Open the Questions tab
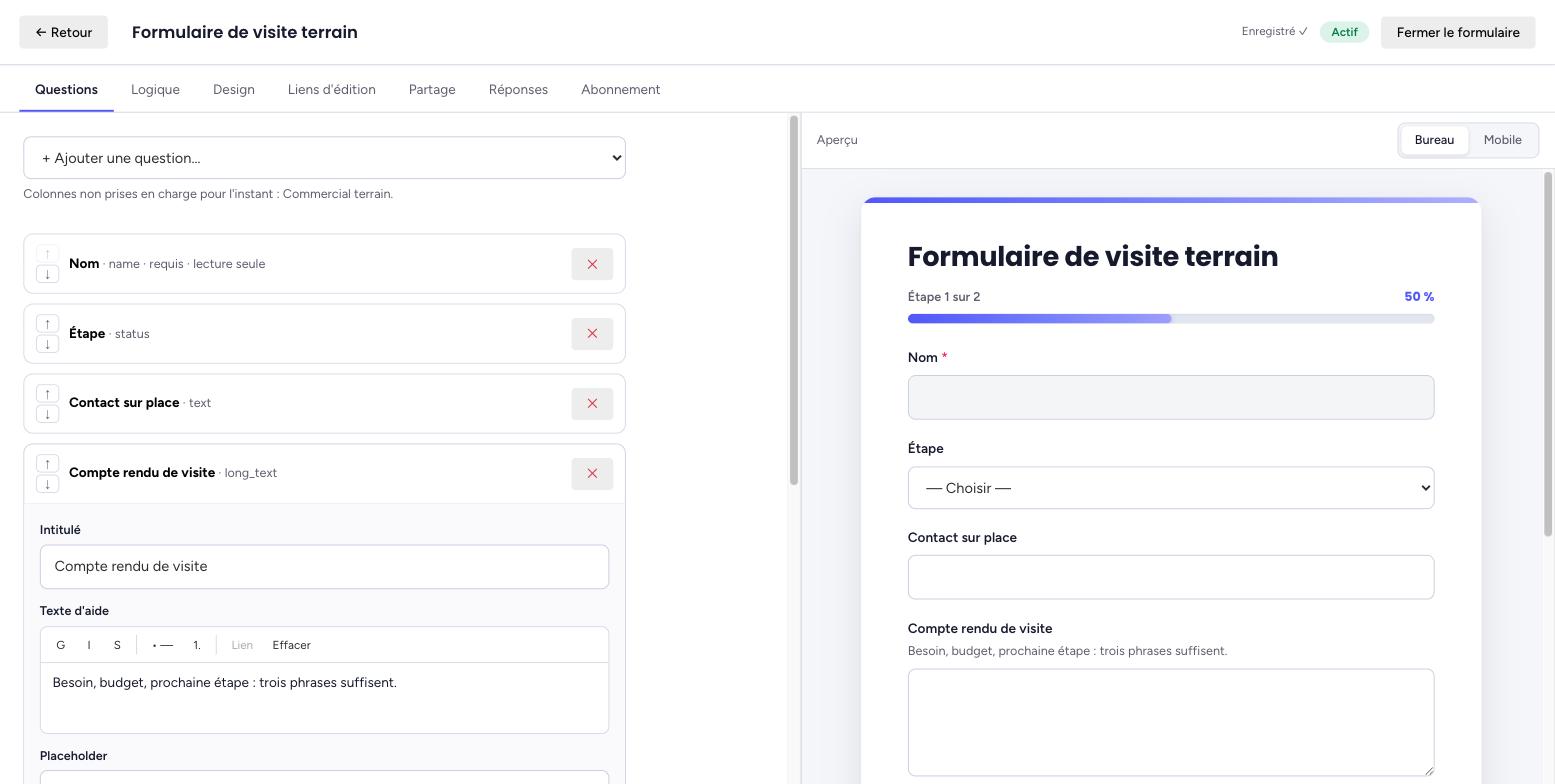 click(66, 90)
